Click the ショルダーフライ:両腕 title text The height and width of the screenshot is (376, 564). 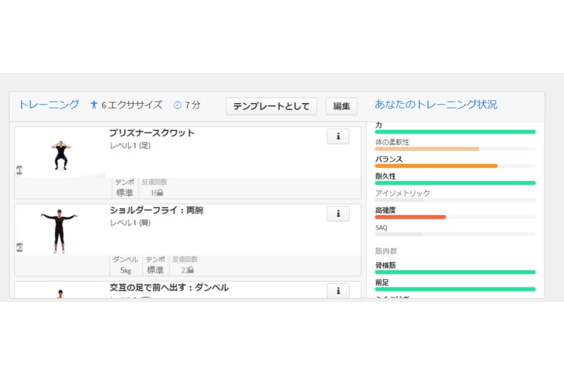click(x=156, y=210)
